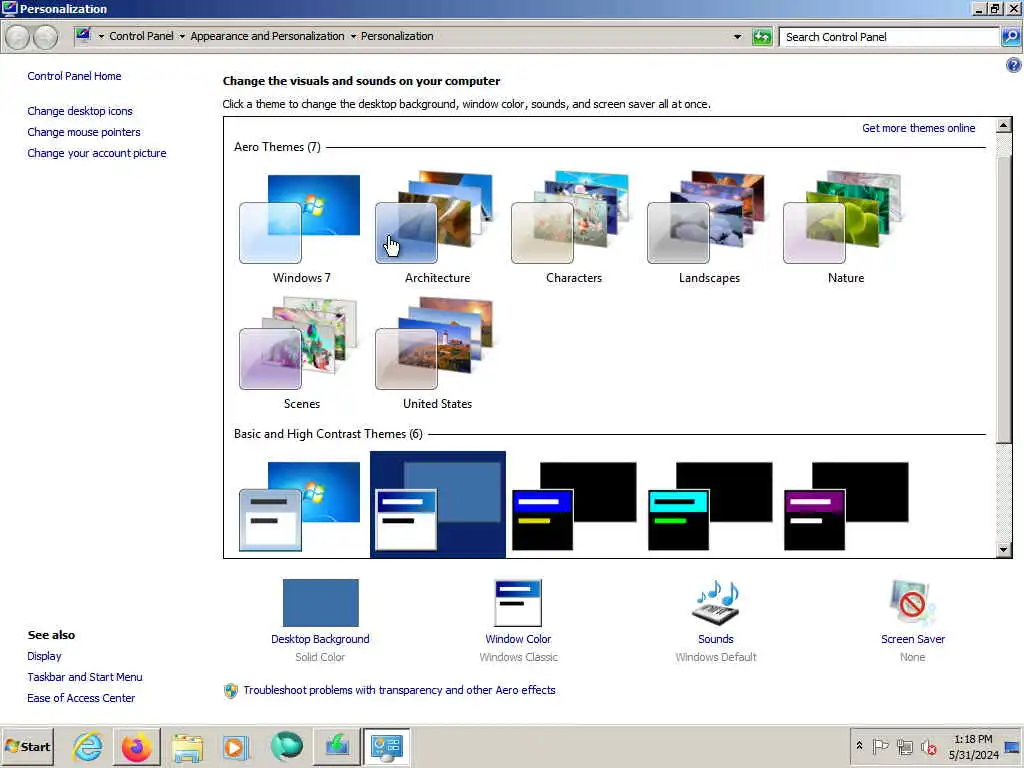This screenshot has width=1024, height=768.
Task: Click the address bar Control Panel icon
Action: click(83, 35)
